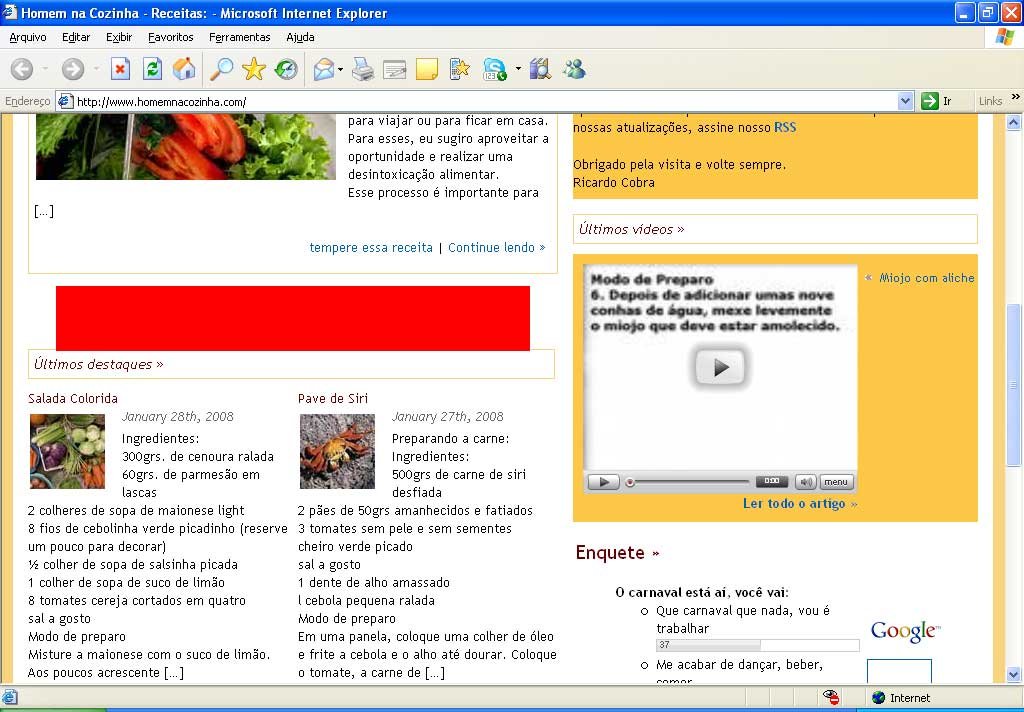
Task: Play the video using the large center button
Action: [x=720, y=368]
